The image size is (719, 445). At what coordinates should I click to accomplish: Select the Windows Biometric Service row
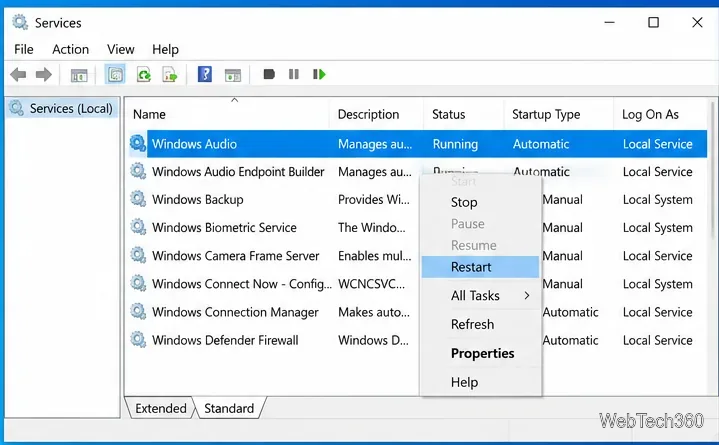[x=224, y=228]
